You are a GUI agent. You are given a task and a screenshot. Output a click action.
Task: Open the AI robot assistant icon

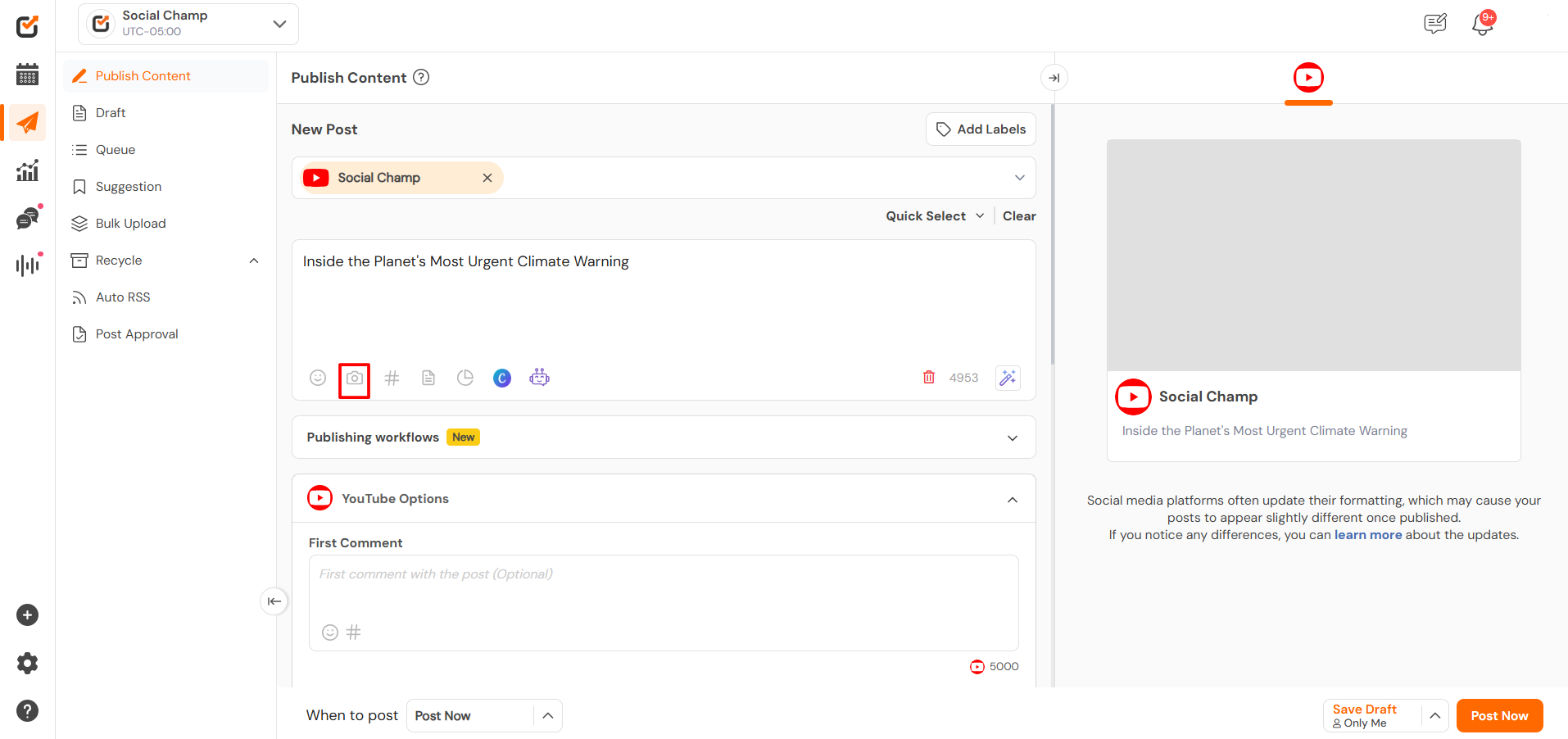pyautogui.click(x=539, y=378)
